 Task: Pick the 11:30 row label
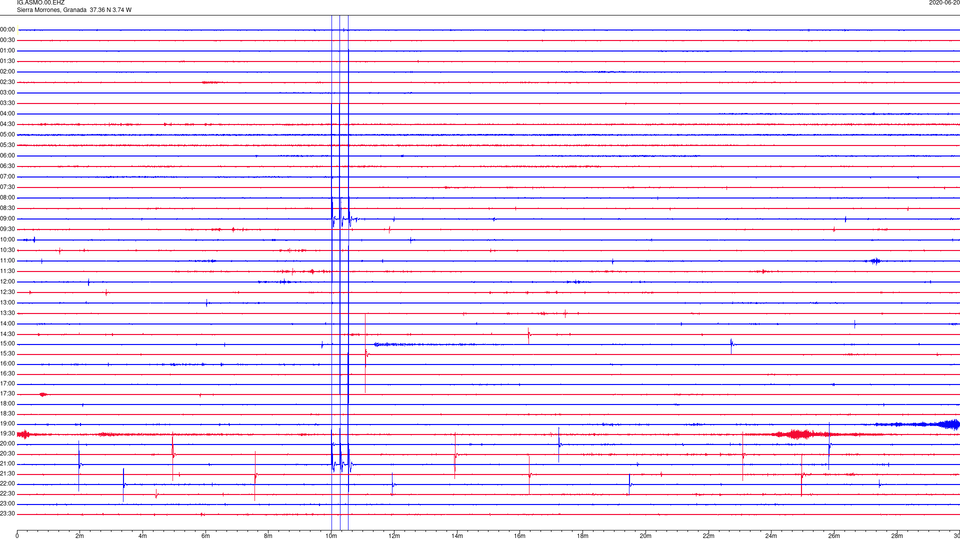tap(8, 271)
